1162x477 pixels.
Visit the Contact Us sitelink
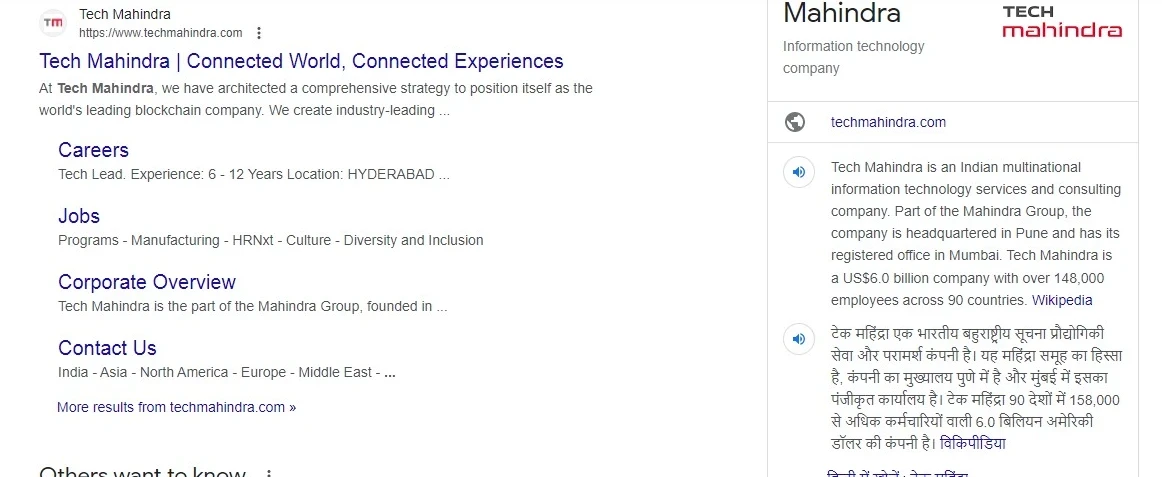pos(107,348)
